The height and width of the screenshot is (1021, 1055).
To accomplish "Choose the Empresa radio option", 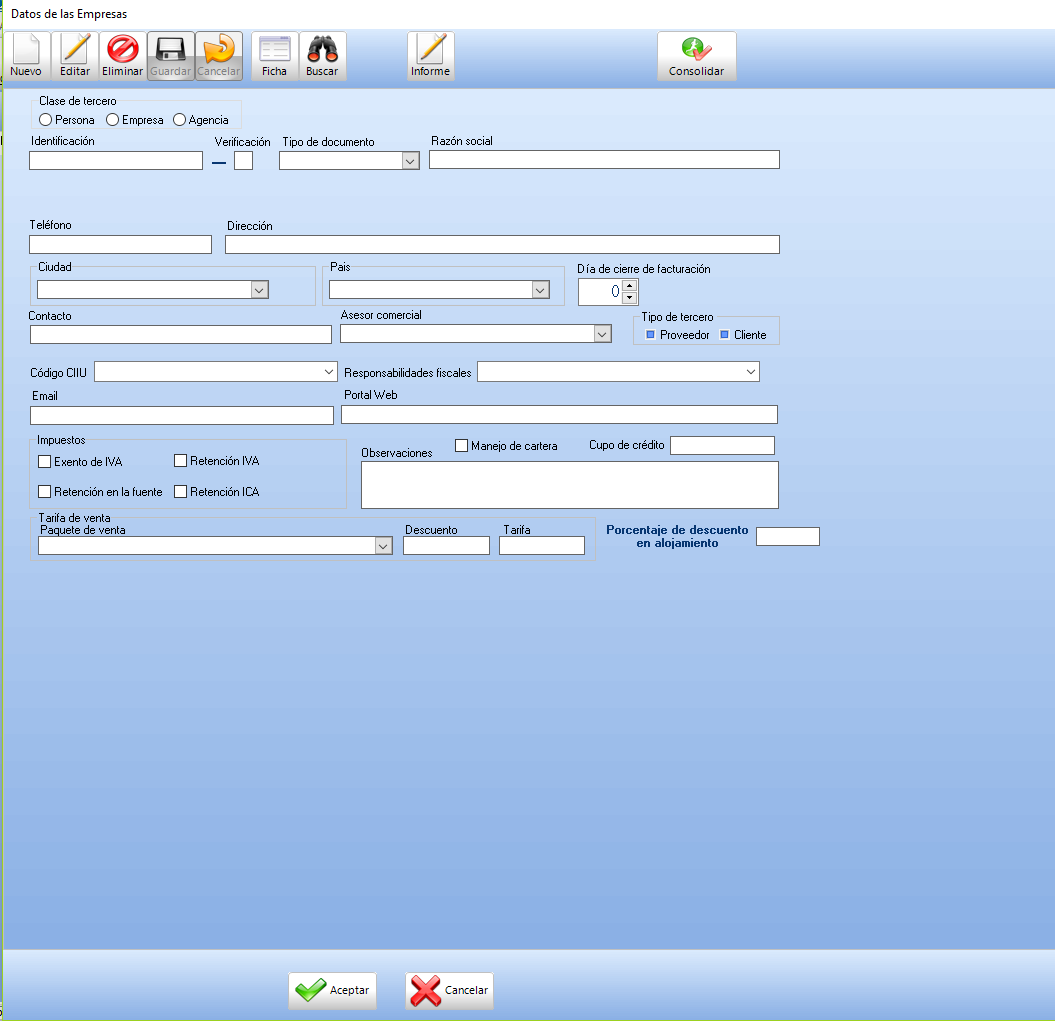I will pyautogui.click(x=113, y=120).
